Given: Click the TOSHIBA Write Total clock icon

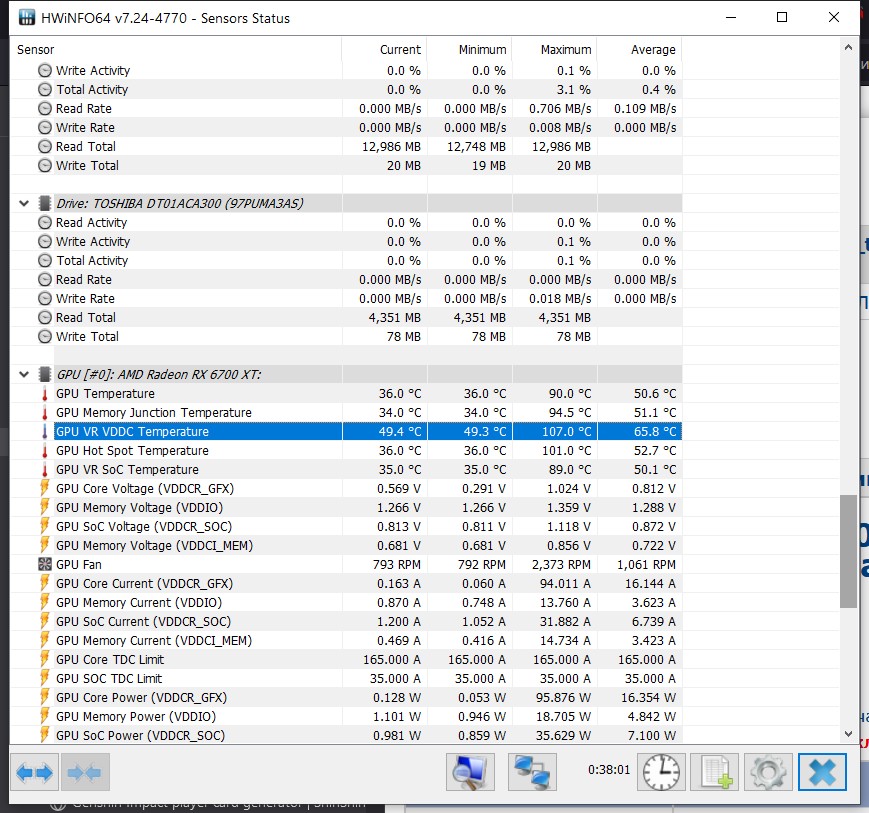Looking at the screenshot, I should [x=45, y=336].
